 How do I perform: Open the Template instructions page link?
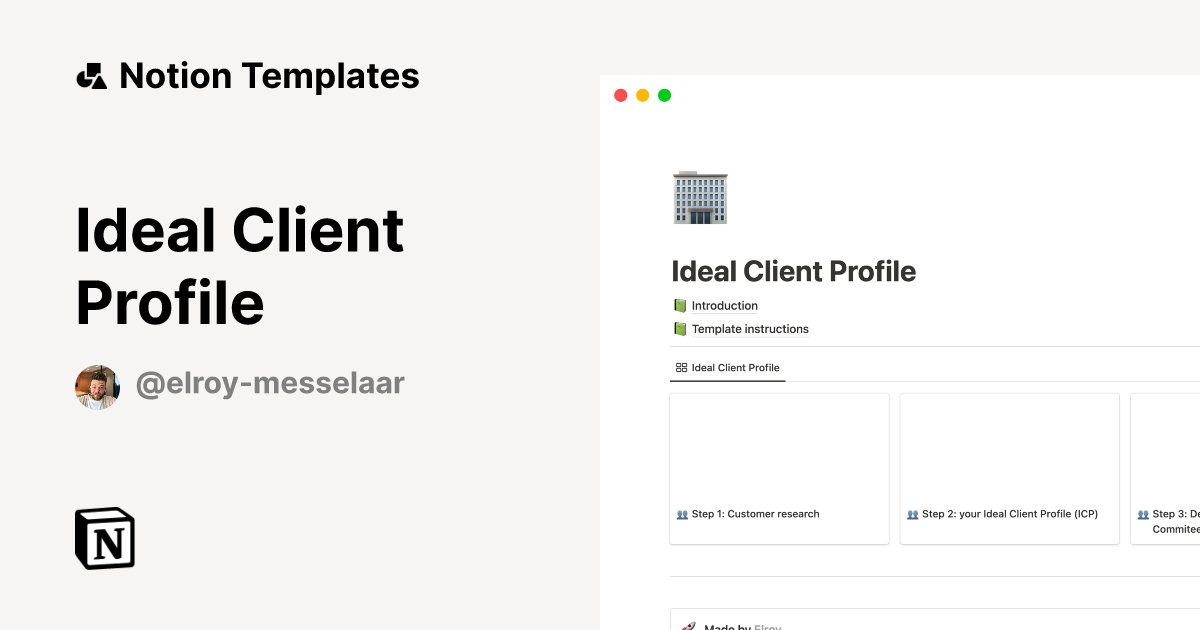click(x=750, y=329)
